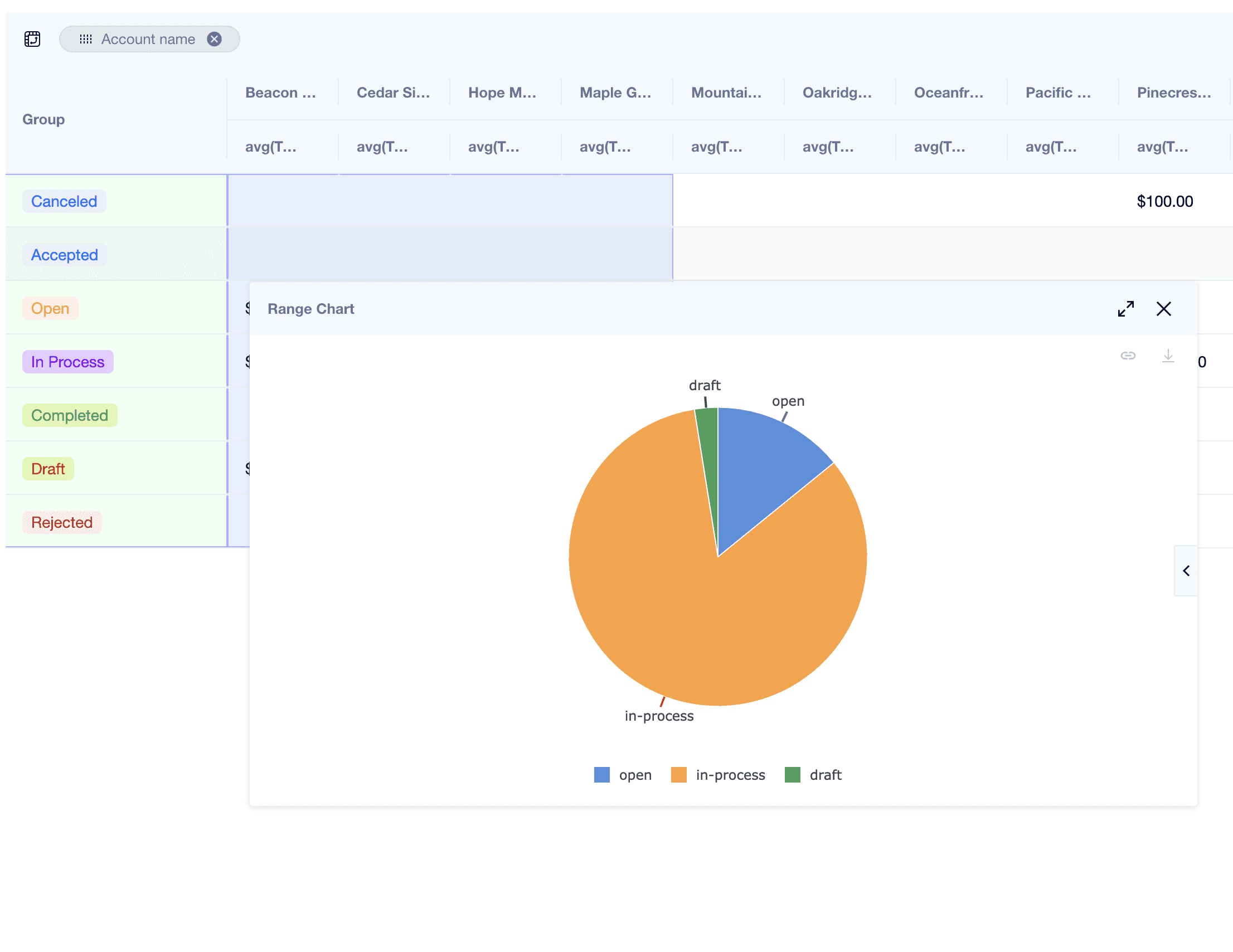The width and height of the screenshot is (1233, 952).
Task: Select the Rejected status tag
Action: click(x=61, y=522)
